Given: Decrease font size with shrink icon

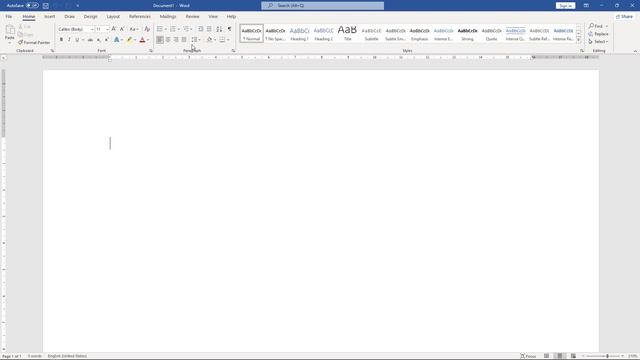Looking at the screenshot, I should click(x=122, y=29).
